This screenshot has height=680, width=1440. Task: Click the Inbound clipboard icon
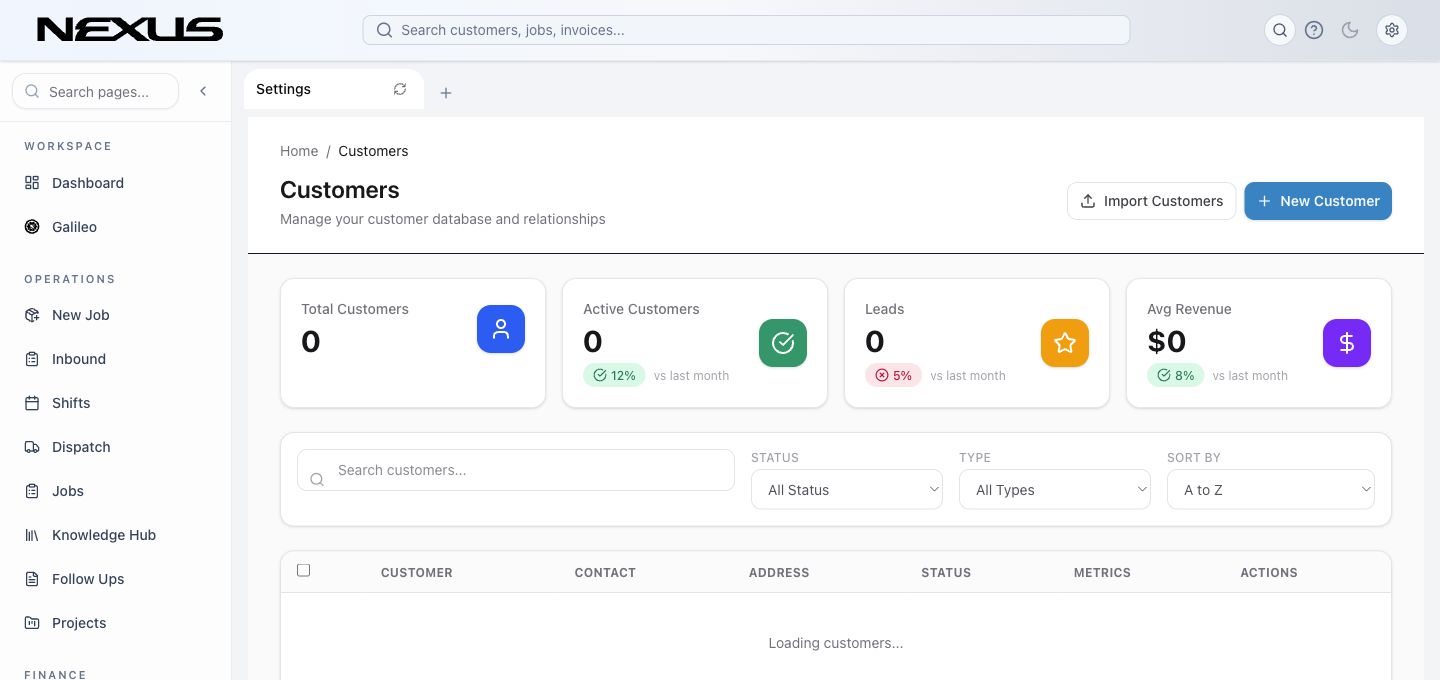point(32,359)
